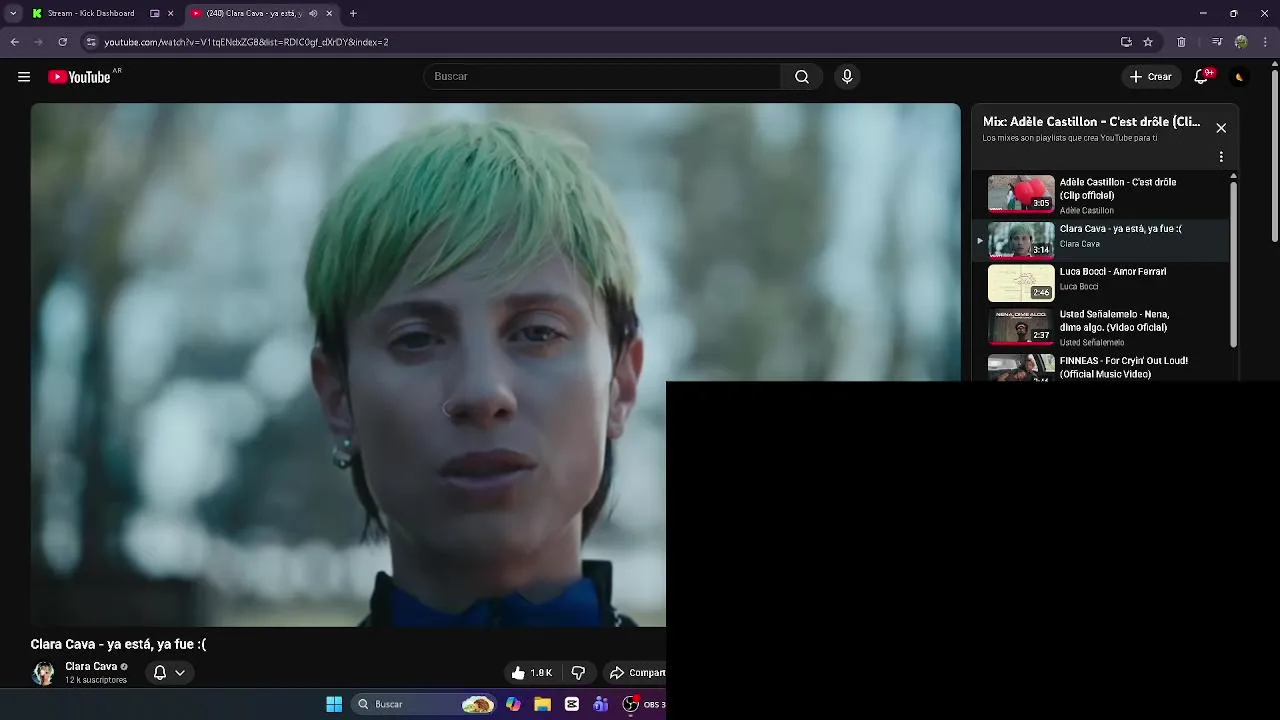Open the Windows Start menu
This screenshot has width=1280, height=720.
(x=334, y=704)
